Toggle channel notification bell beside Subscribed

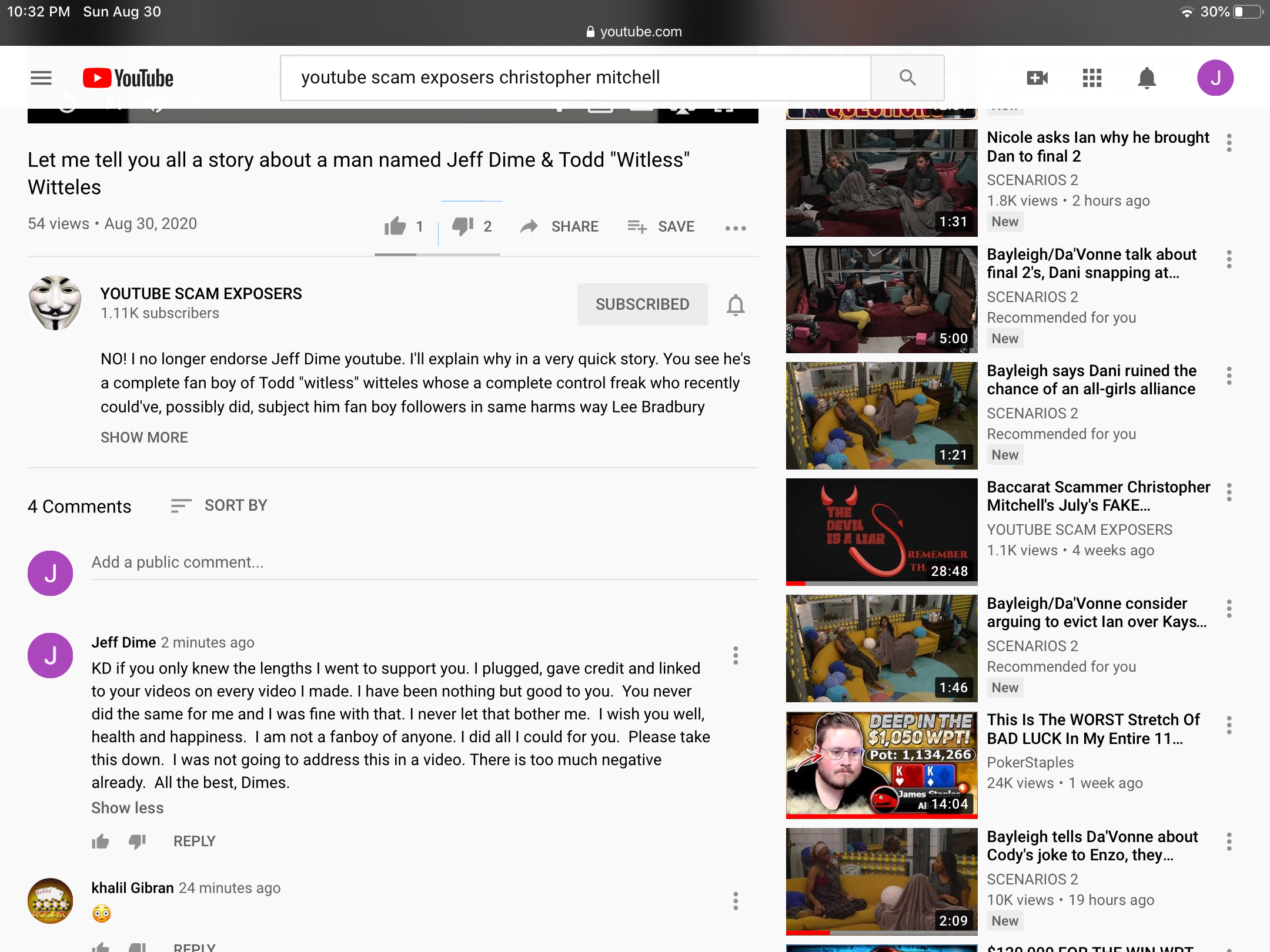pyautogui.click(x=736, y=305)
